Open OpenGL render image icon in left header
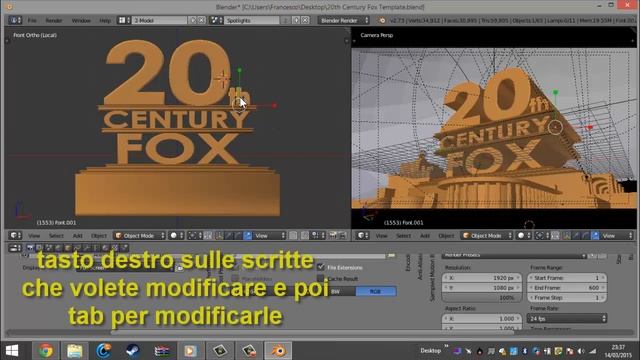 [333, 236]
